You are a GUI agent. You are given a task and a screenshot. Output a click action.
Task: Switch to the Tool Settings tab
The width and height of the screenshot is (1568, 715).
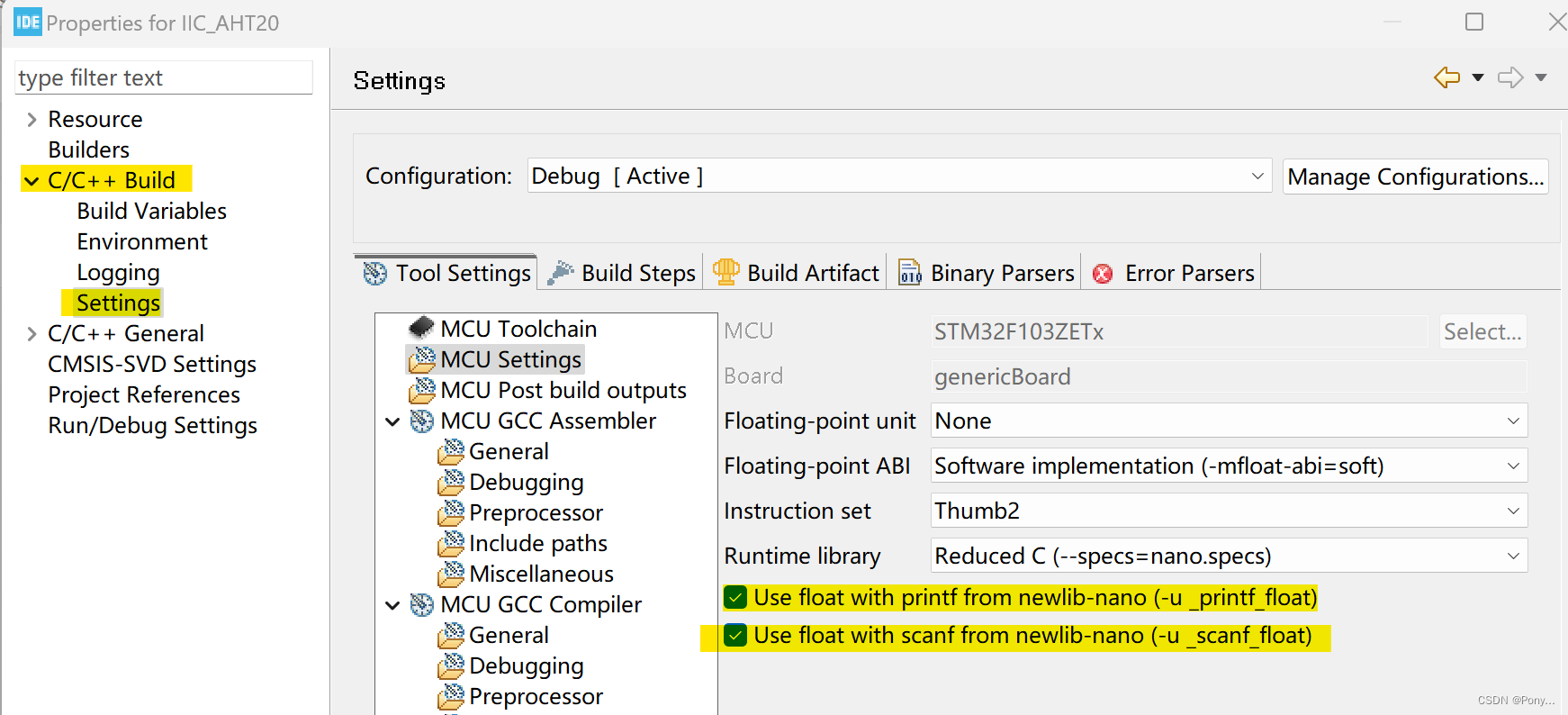point(446,273)
